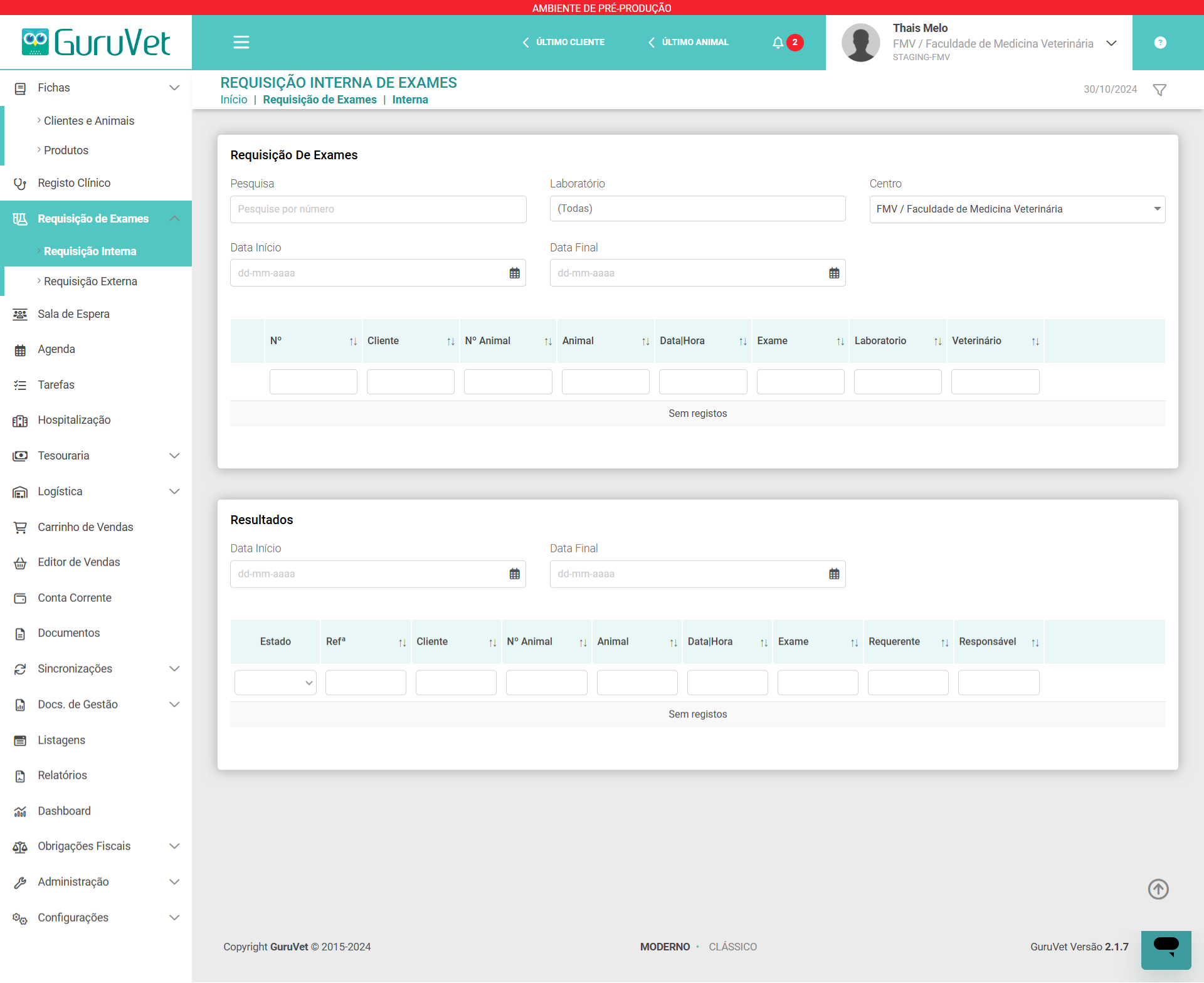Click the hamburger menu icon
The image size is (1204, 983).
click(241, 42)
